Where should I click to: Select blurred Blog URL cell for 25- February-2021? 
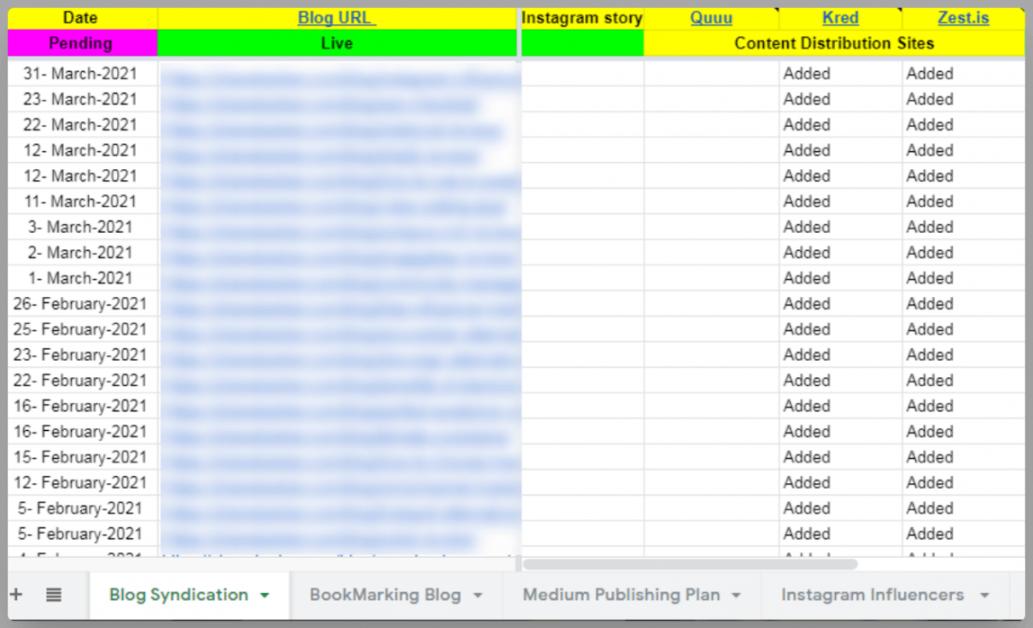(x=337, y=329)
